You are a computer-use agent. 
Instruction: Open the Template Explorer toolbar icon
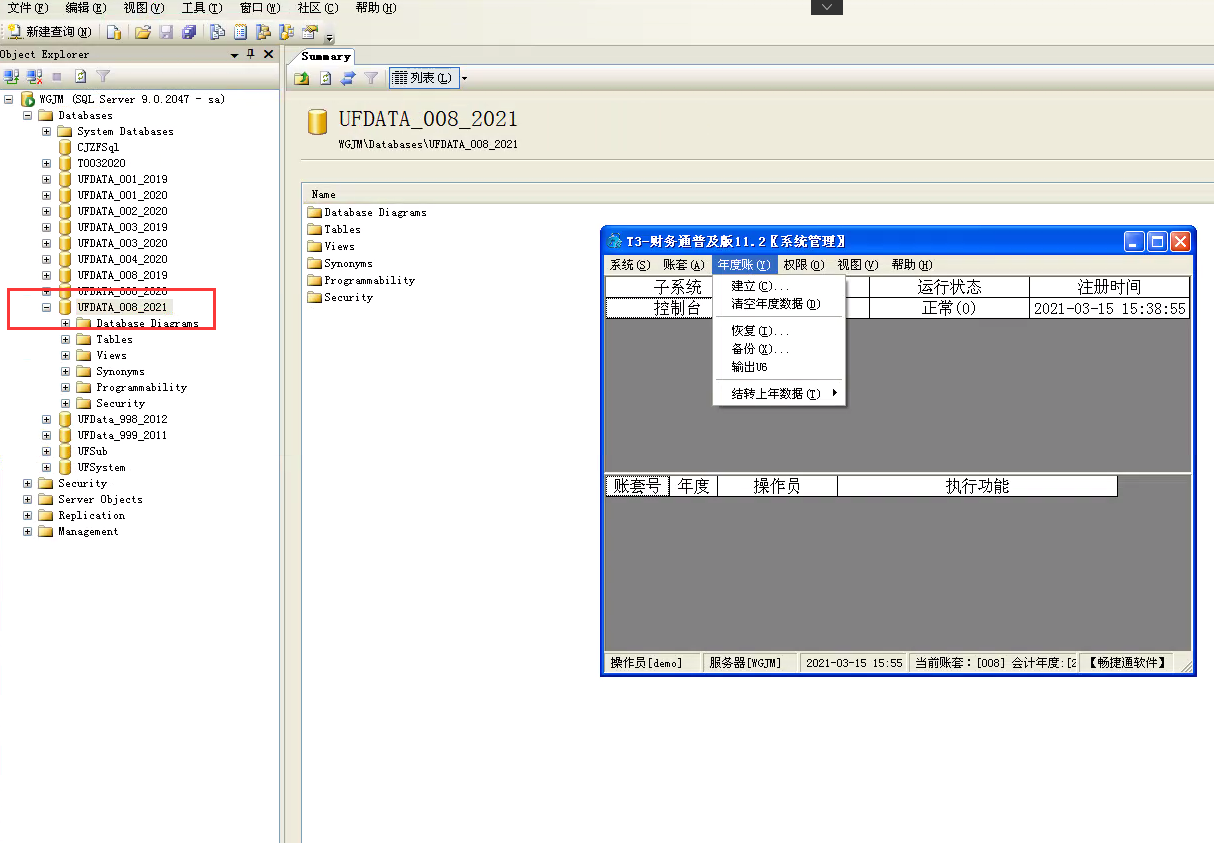pyautogui.click(x=287, y=32)
